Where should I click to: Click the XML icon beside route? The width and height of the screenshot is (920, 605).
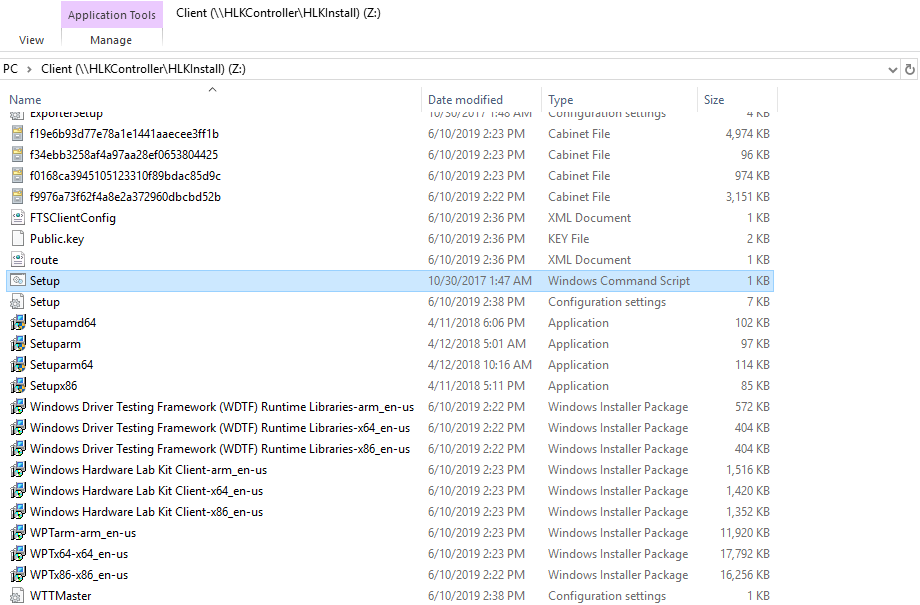18,260
